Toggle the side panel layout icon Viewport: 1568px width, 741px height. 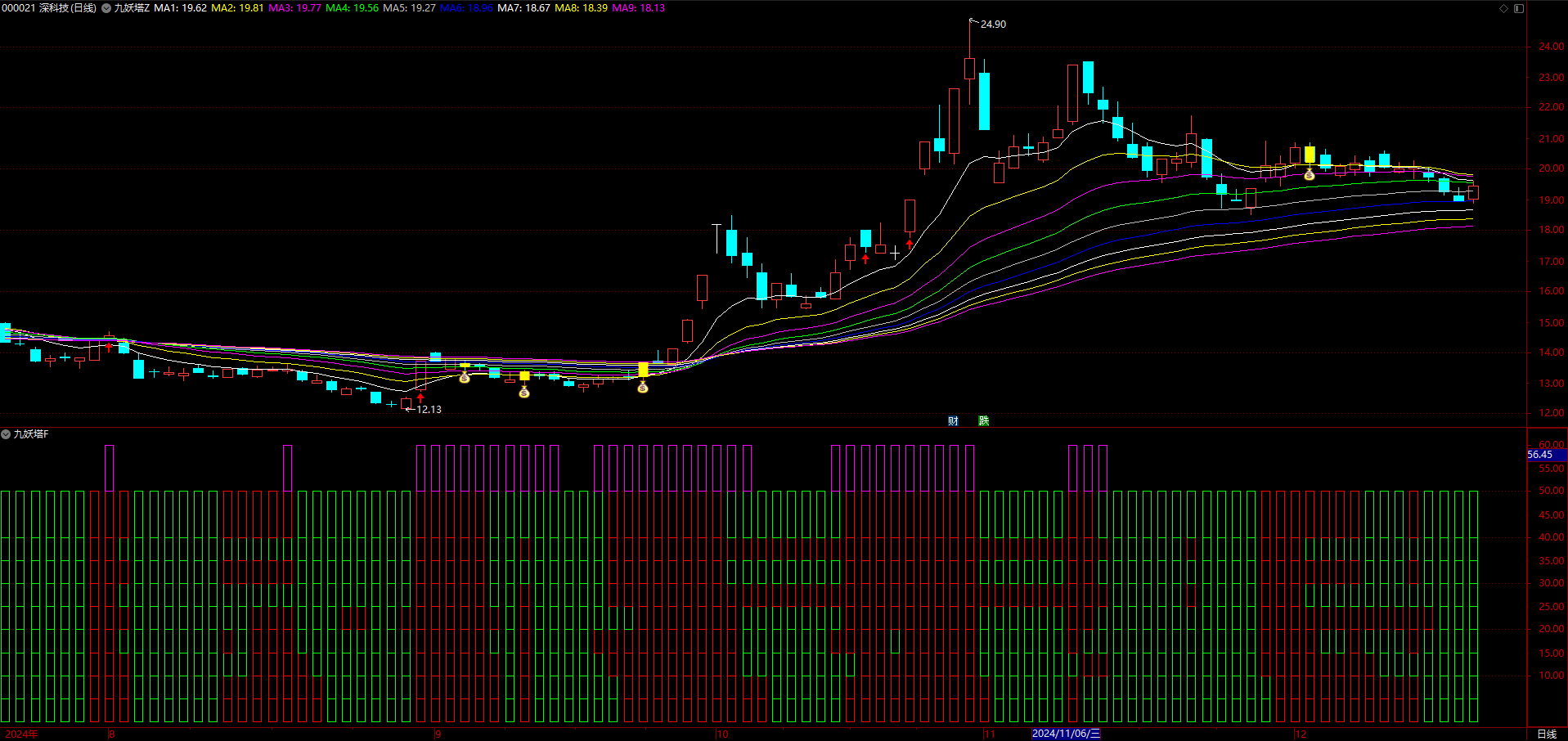tap(1518, 8)
